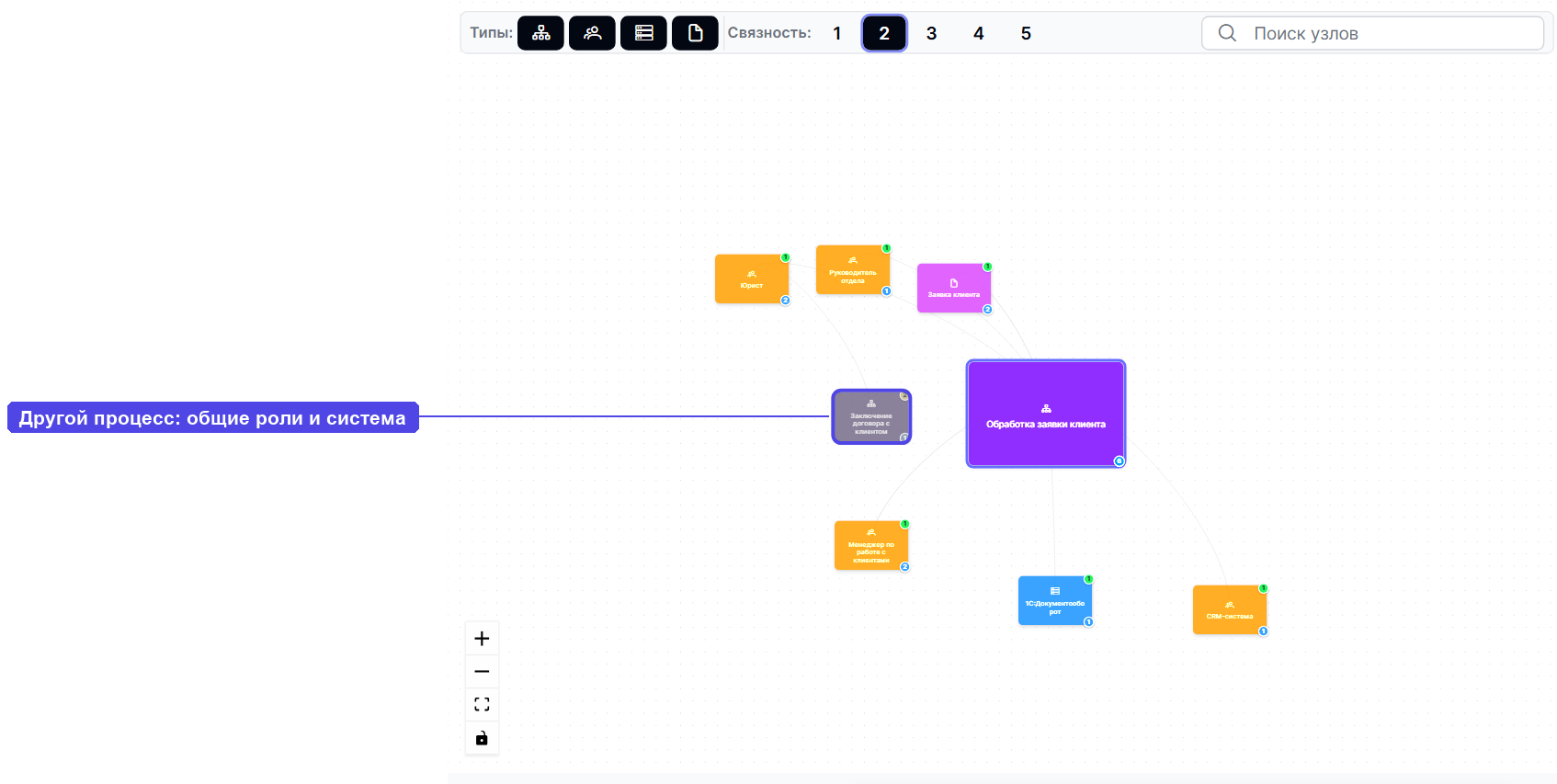
Task: Select the 'Обработка заявки клиента' process node
Action: (1046, 414)
